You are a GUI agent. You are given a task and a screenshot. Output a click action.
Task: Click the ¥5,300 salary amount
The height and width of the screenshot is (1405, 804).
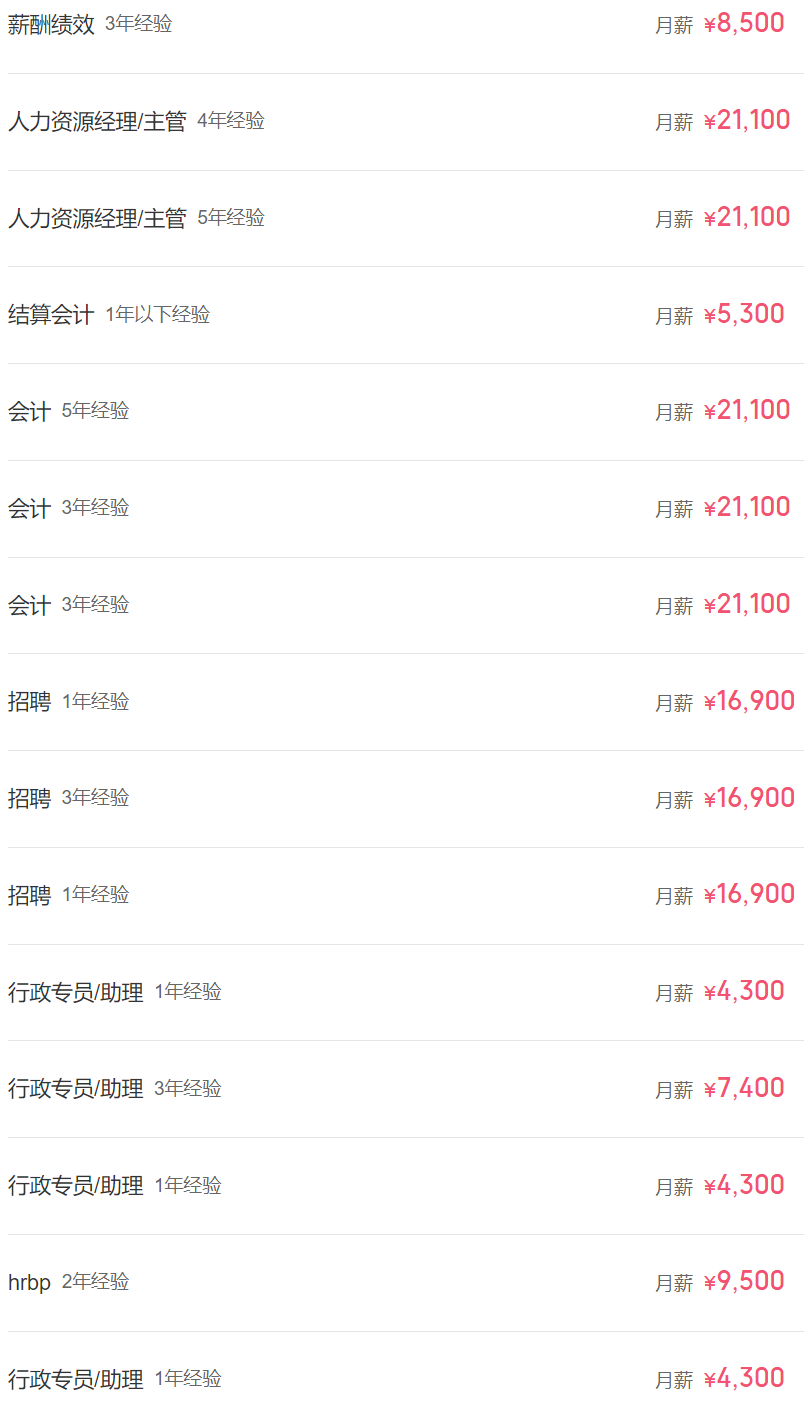coord(744,315)
